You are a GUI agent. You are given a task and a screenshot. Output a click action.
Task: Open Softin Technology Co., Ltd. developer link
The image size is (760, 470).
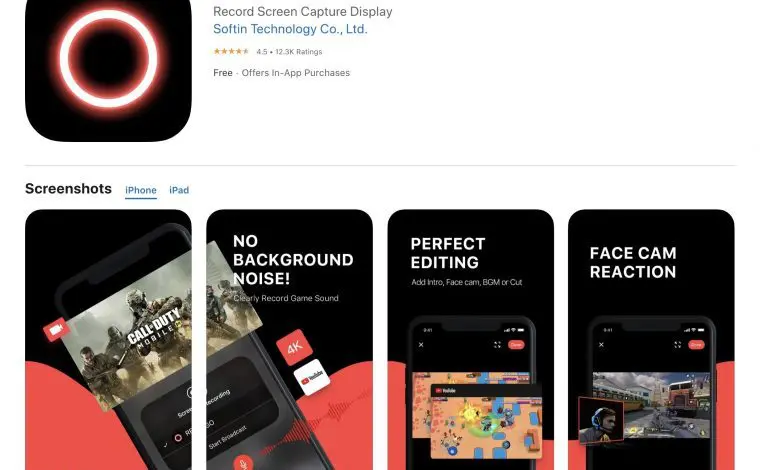290,29
